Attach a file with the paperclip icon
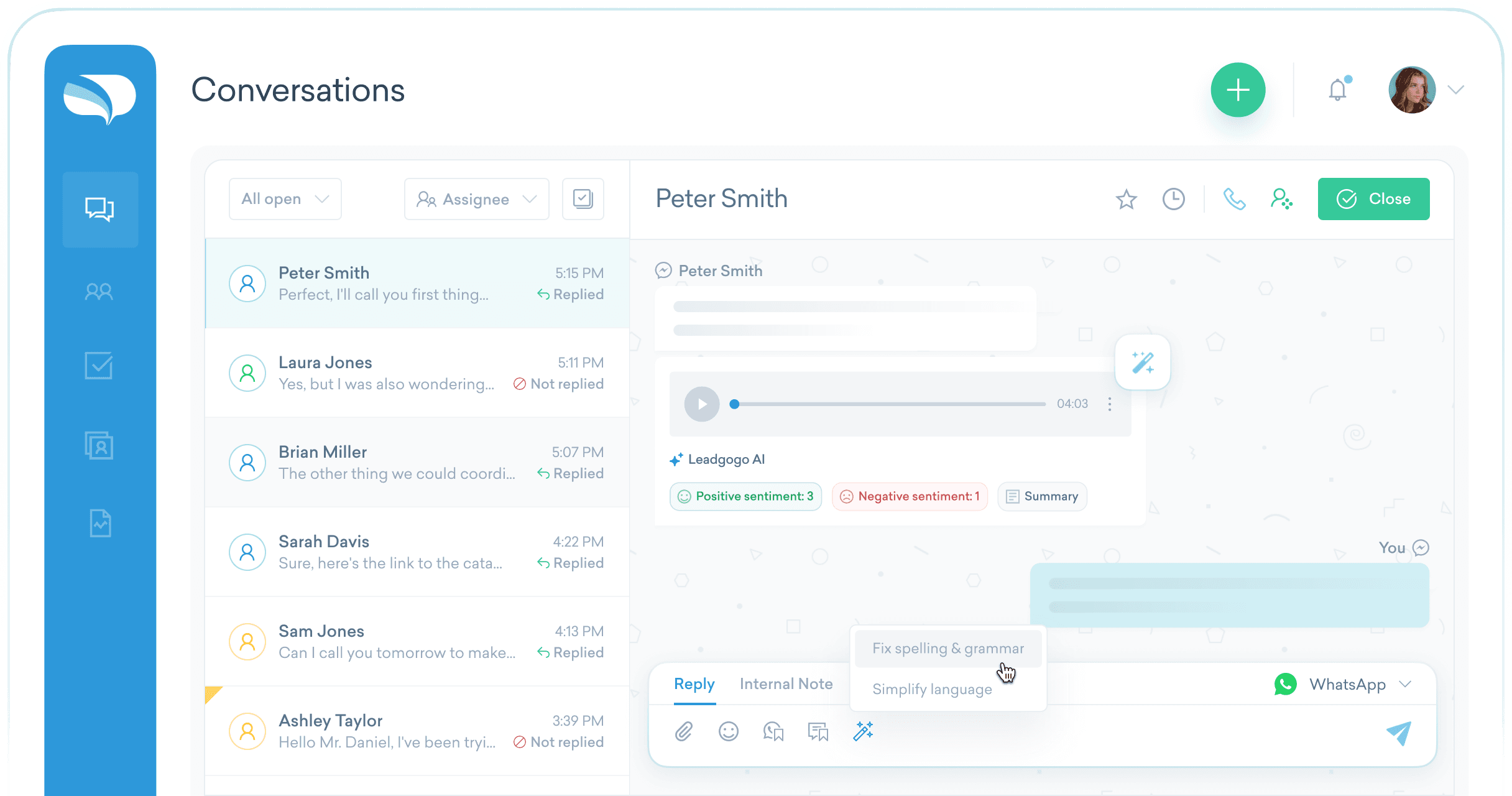 point(684,731)
